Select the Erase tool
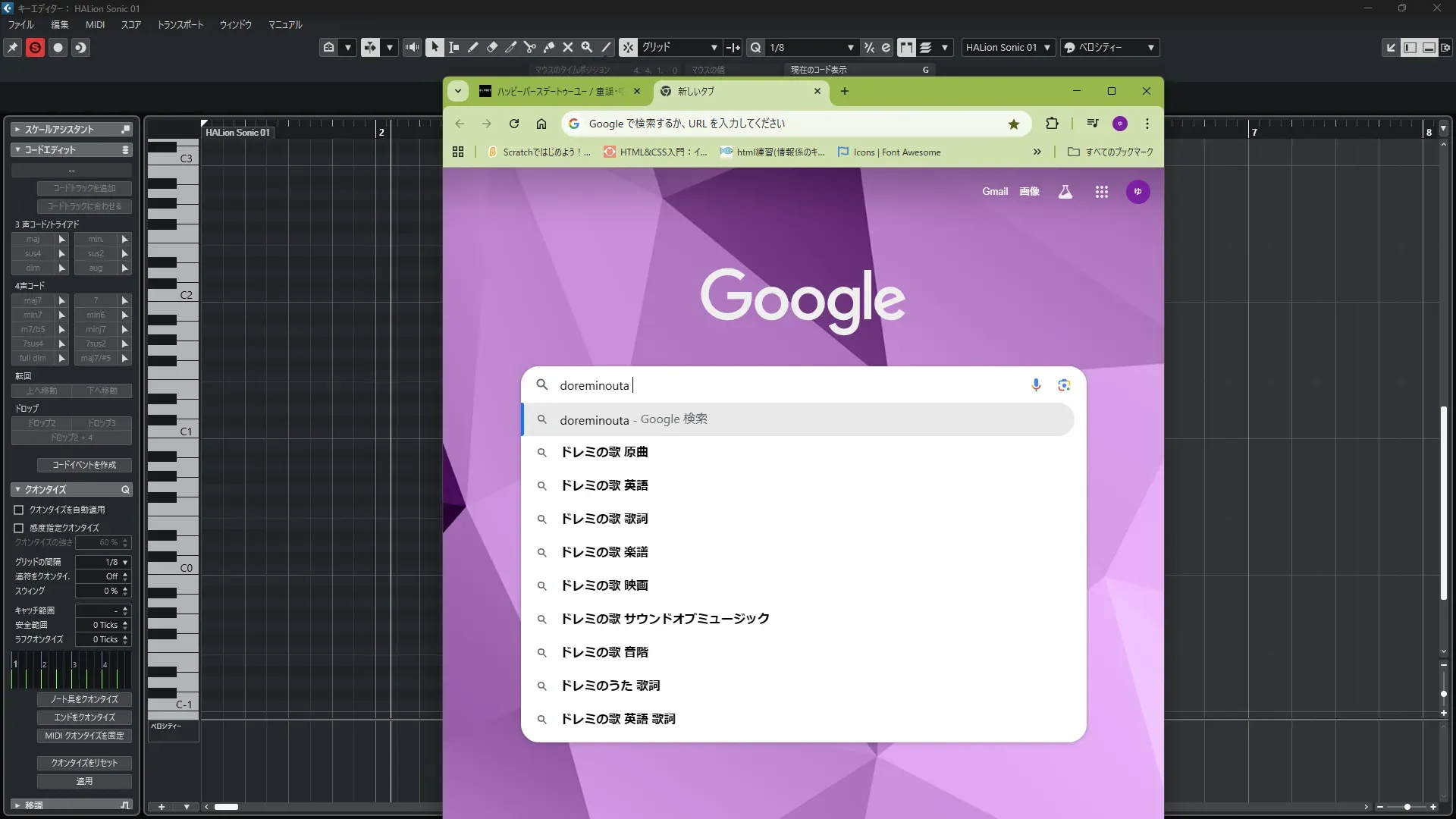Image resolution: width=1456 pixels, height=819 pixels. pos(491,47)
